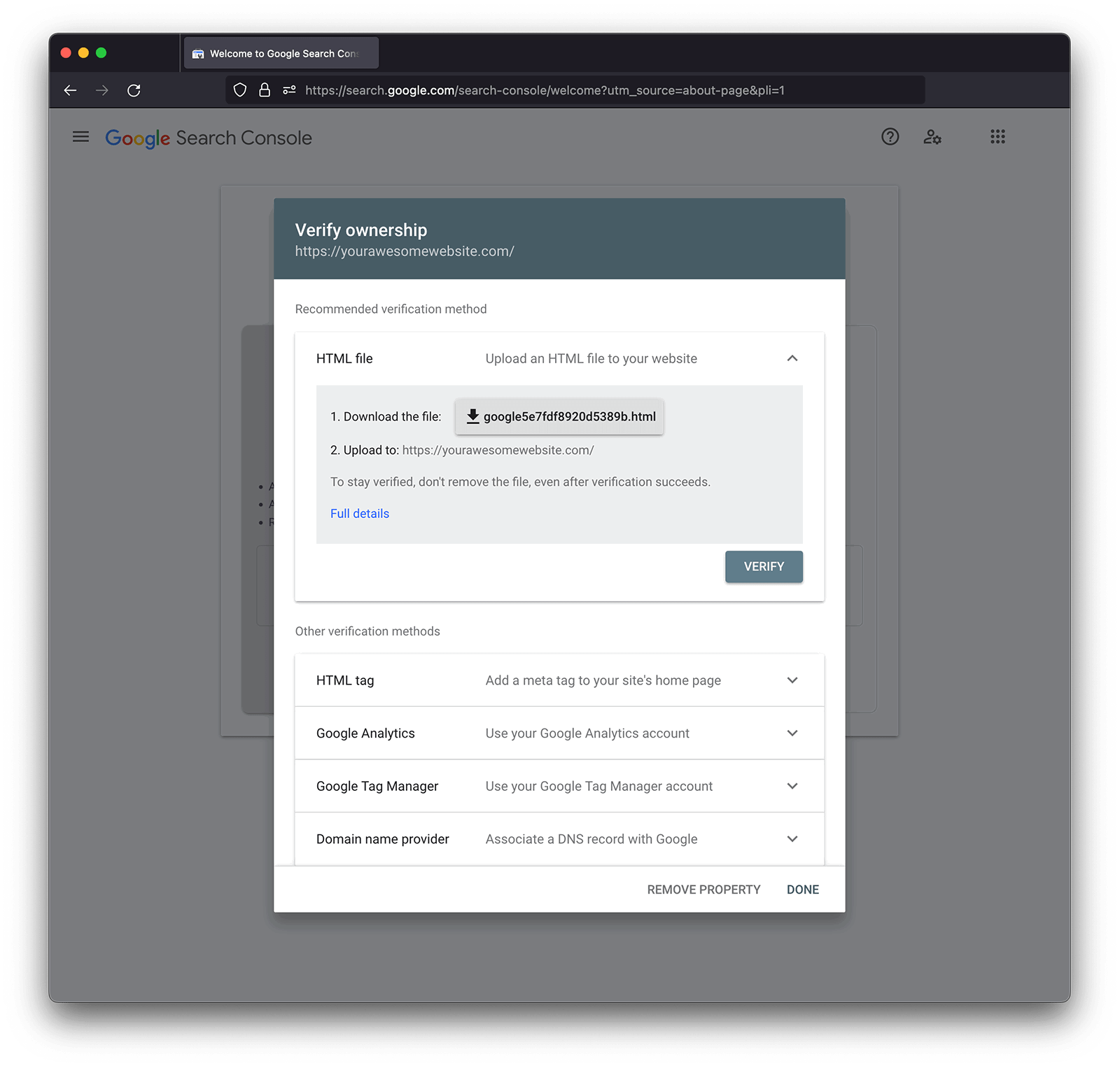Open the Full details link
This screenshot has height=1068, width=1120.
(x=360, y=514)
